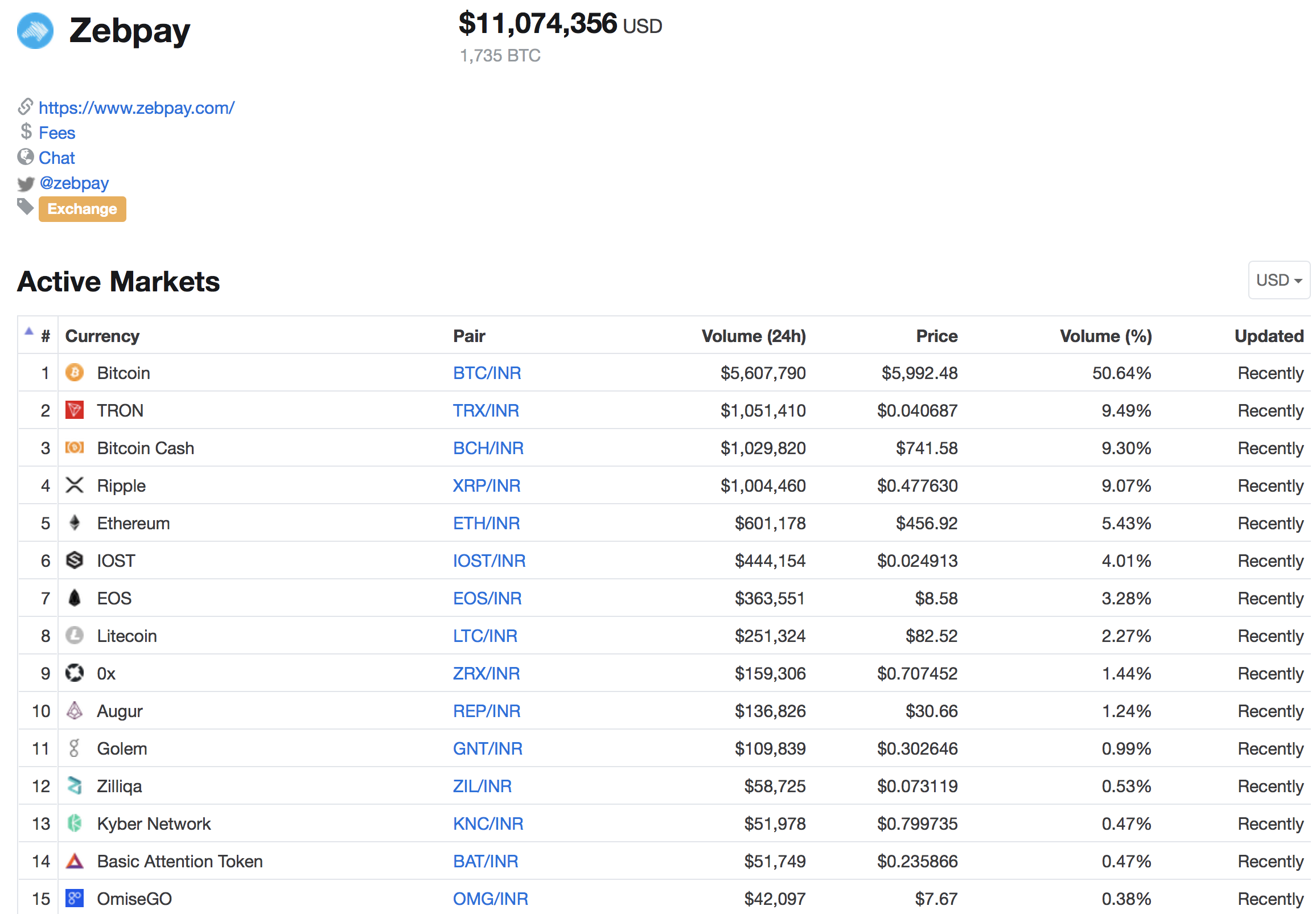
Task: Click the Kyber Network coin icon
Action: click(x=75, y=823)
